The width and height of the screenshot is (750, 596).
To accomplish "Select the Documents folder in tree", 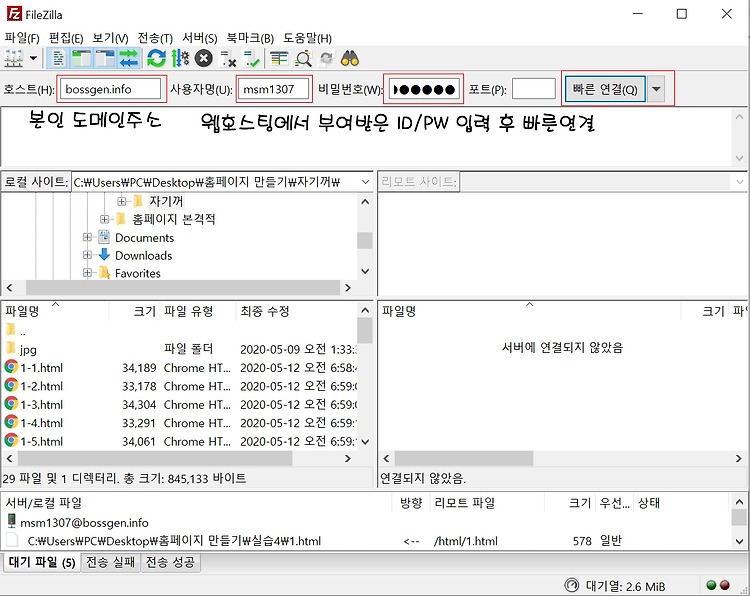I will pos(144,238).
